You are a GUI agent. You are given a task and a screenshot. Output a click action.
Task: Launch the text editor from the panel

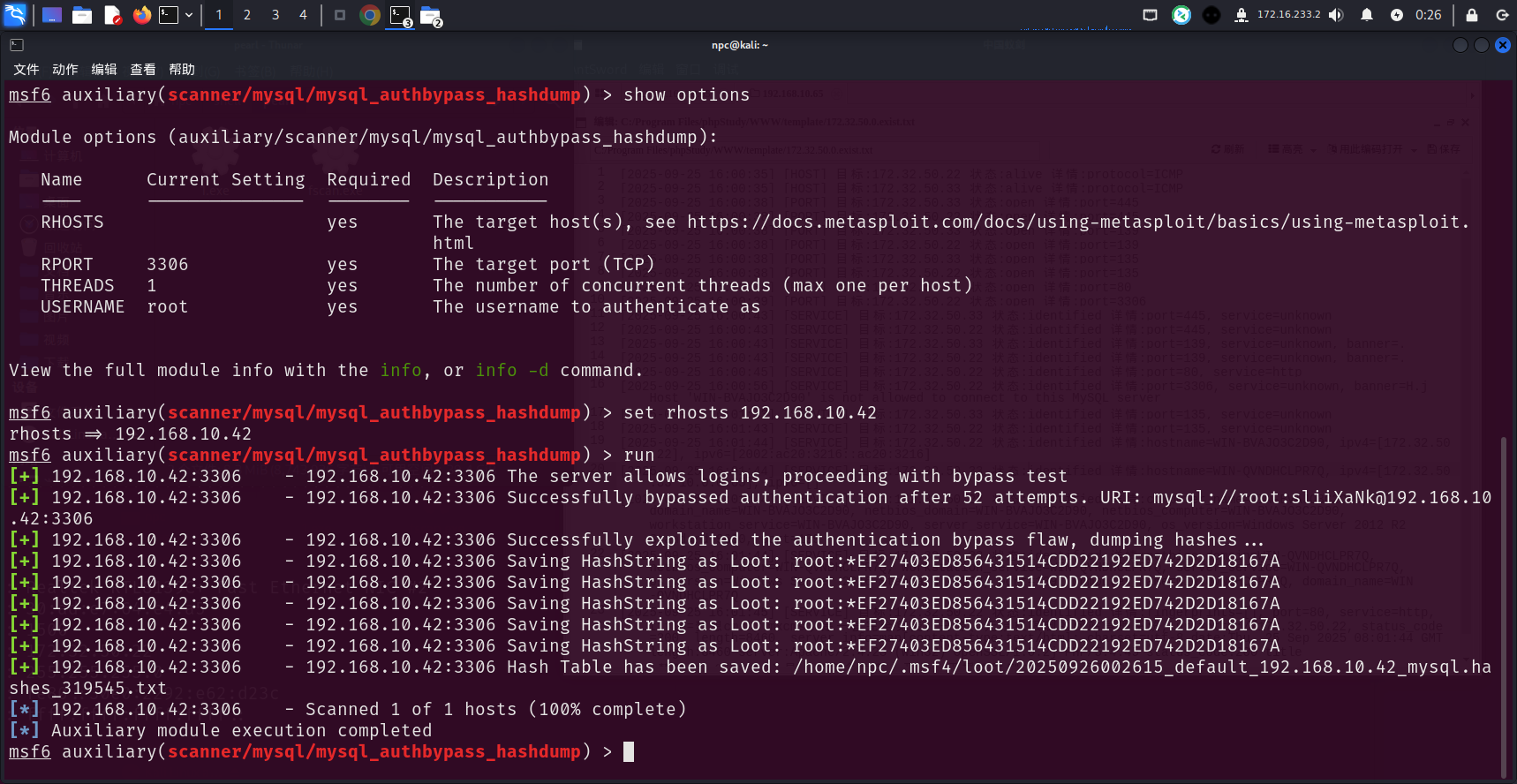112,15
